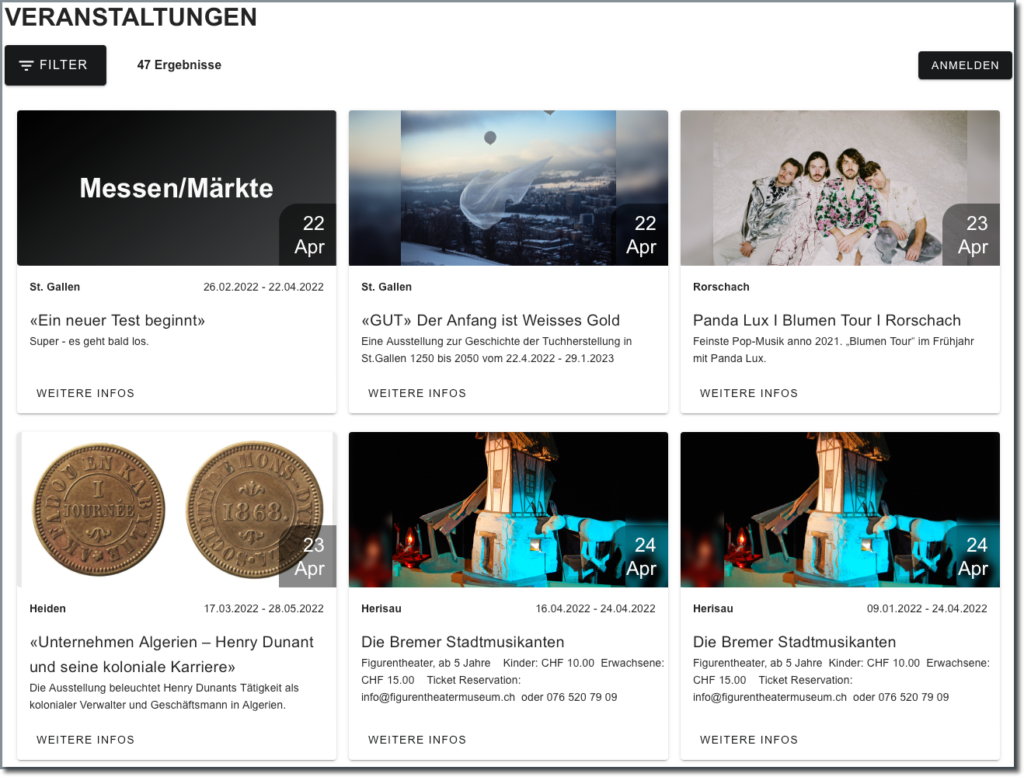This screenshot has height=777, width=1024.
Task: Open Weitere Infos for «GUT» Weisses Gold
Action: [x=417, y=393]
